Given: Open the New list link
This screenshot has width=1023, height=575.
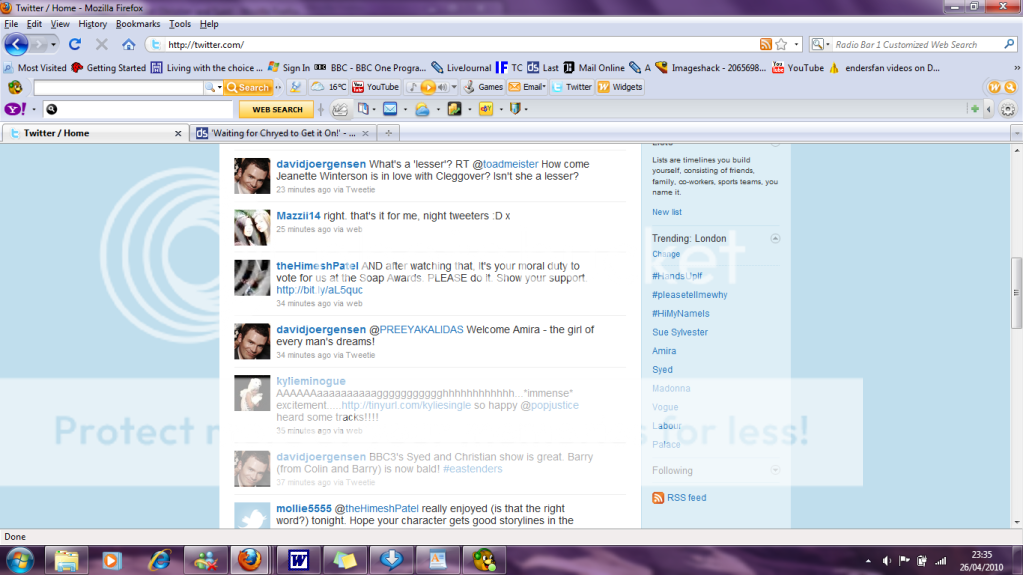Looking at the screenshot, I should (x=667, y=212).
